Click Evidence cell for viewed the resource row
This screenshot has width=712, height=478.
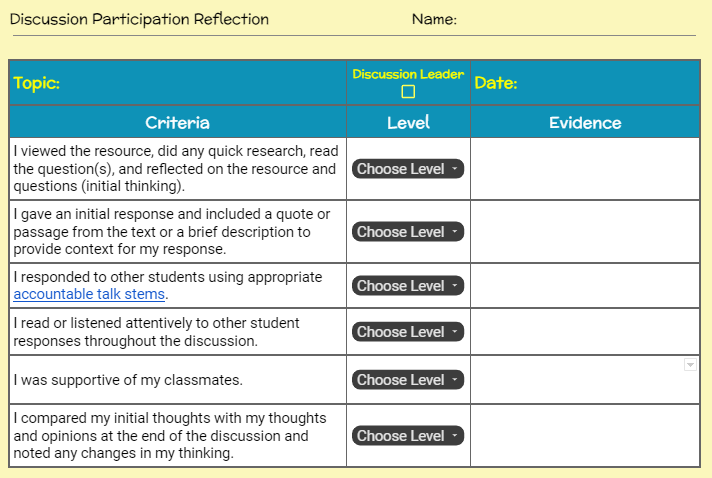click(585, 169)
